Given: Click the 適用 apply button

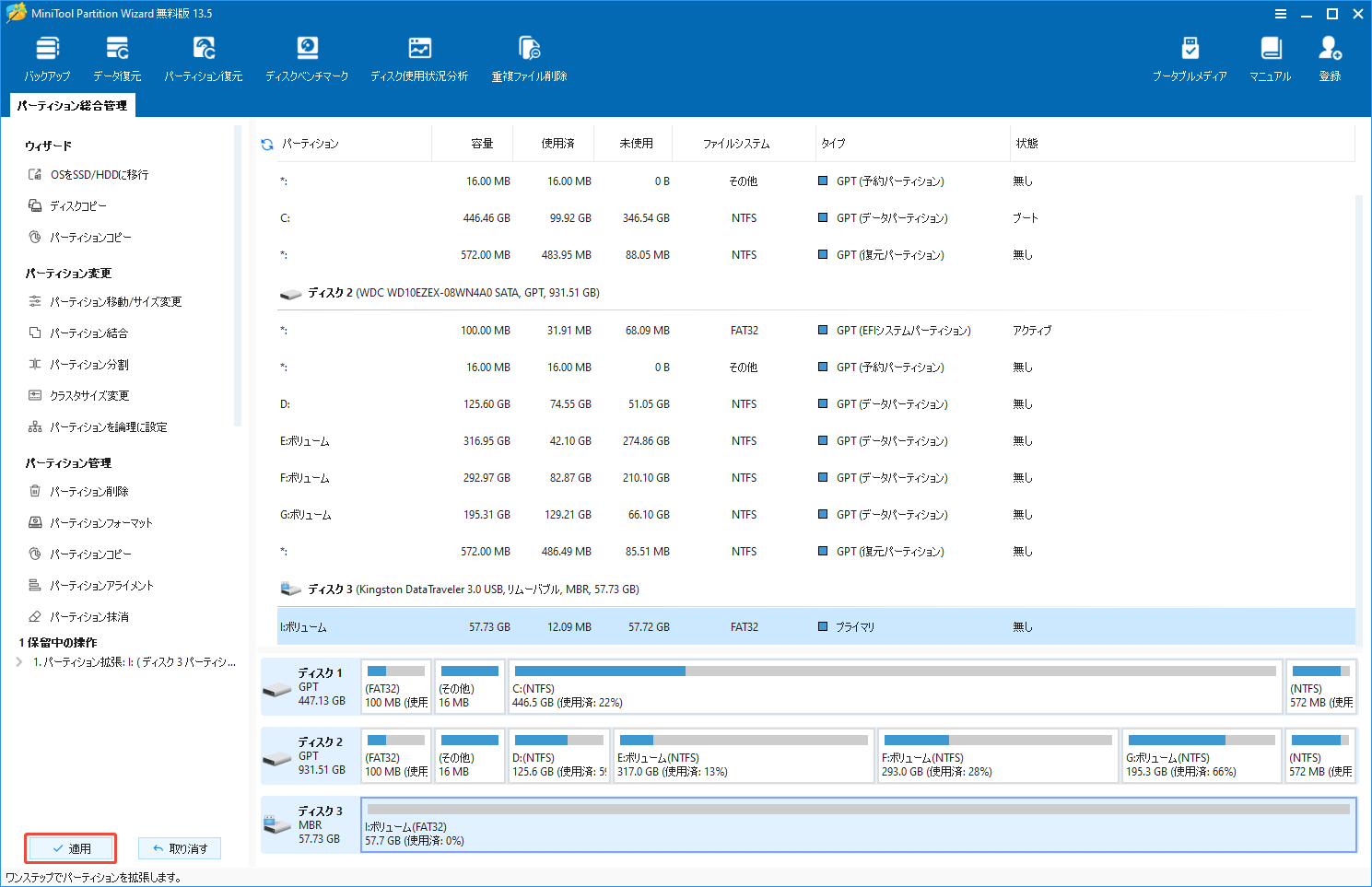Looking at the screenshot, I should click(71, 848).
